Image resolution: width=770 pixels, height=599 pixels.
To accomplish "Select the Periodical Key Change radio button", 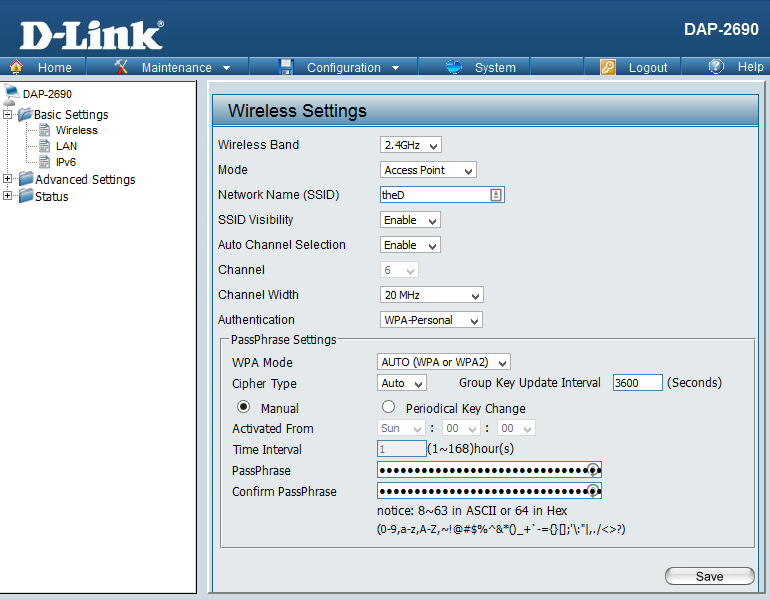I will pos(388,407).
